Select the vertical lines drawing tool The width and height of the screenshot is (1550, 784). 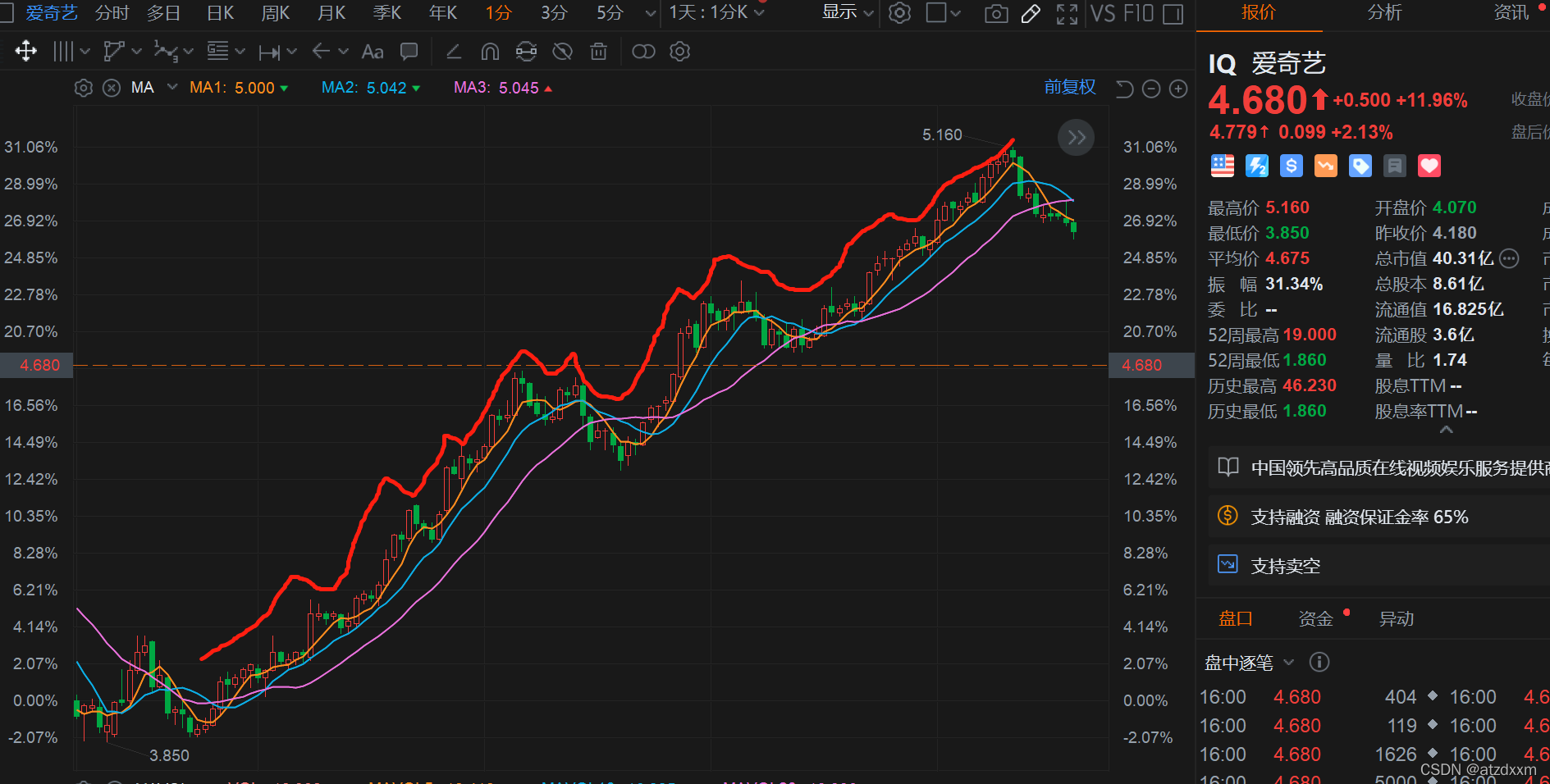click(63, 52)
